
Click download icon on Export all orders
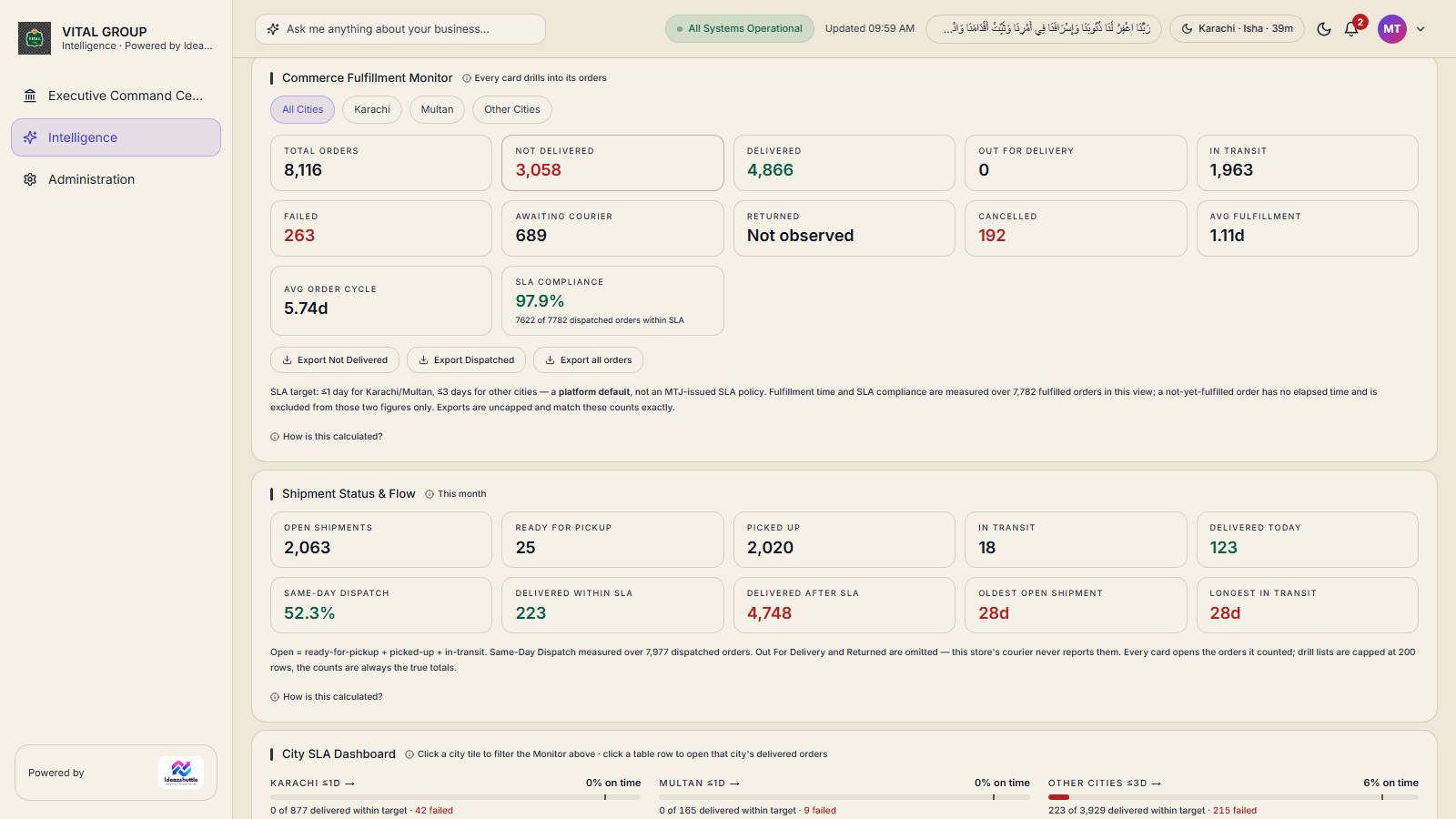pyautogui.click(x=551, y=360)
